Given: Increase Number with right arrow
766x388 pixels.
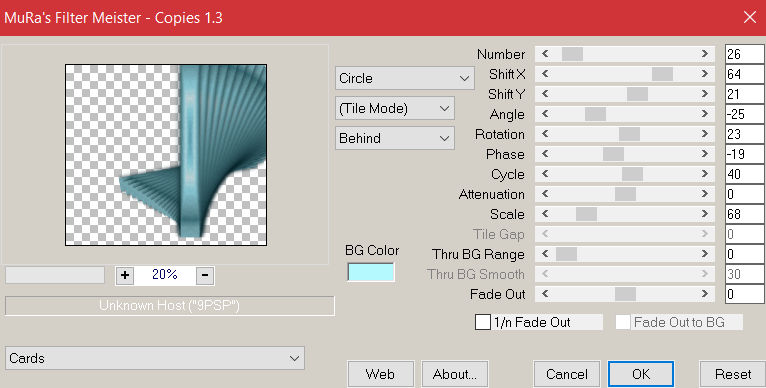Looking at the screenshot, I should point(704,54).
